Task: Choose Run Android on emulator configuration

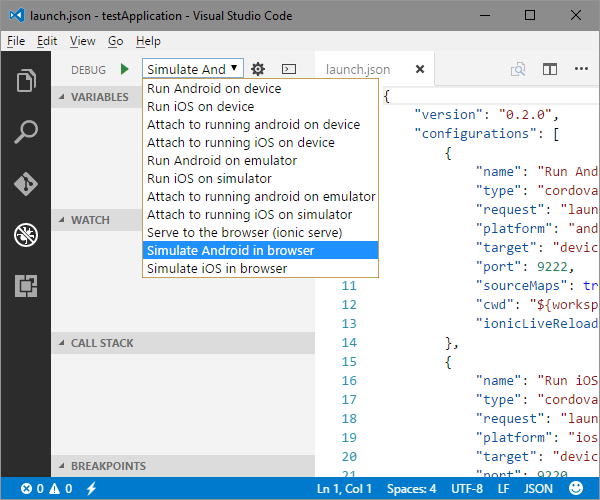Action: tap(222, 160)
